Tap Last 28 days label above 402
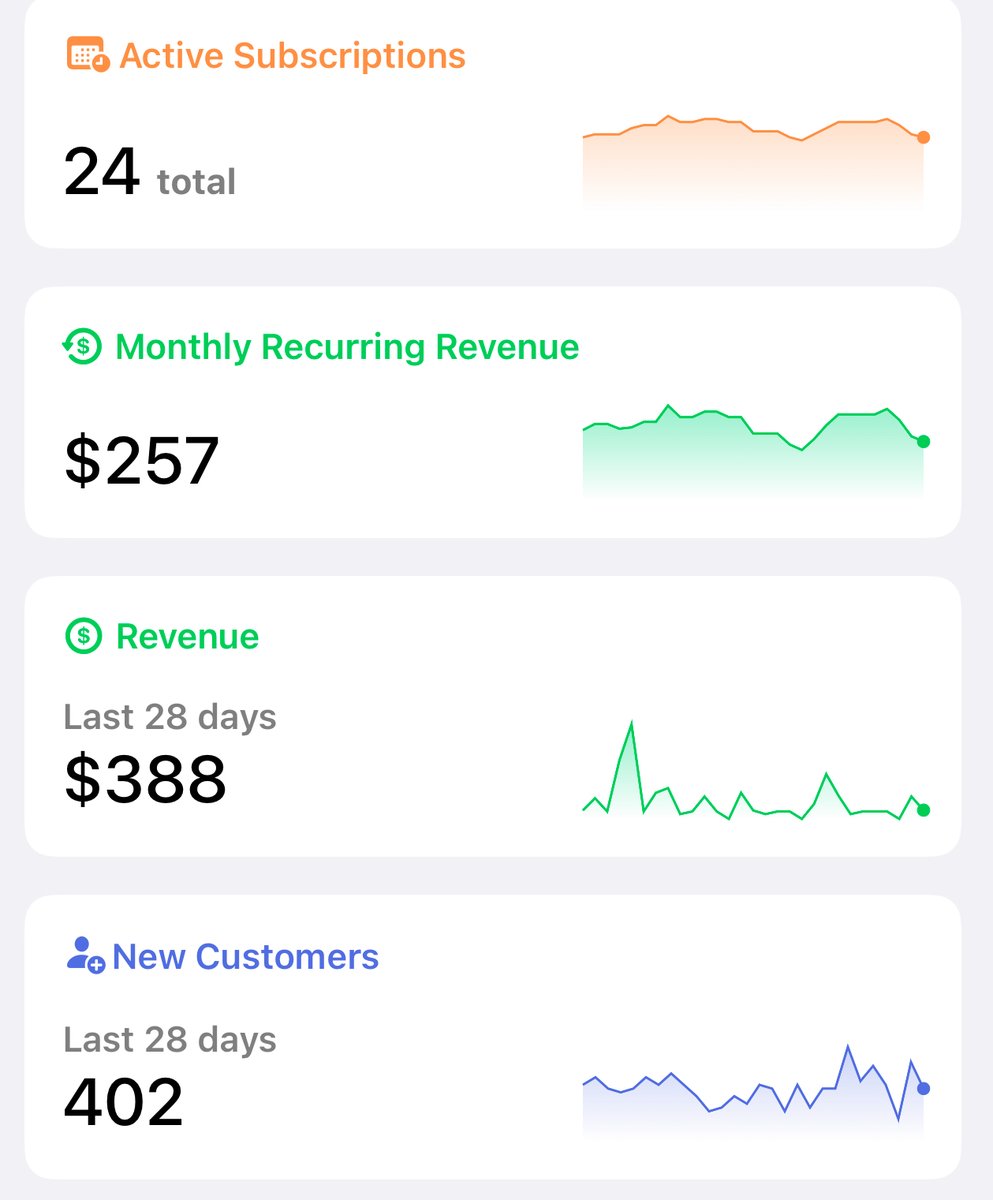Viewport: 993px width, 1200px height. [170, 1039]
